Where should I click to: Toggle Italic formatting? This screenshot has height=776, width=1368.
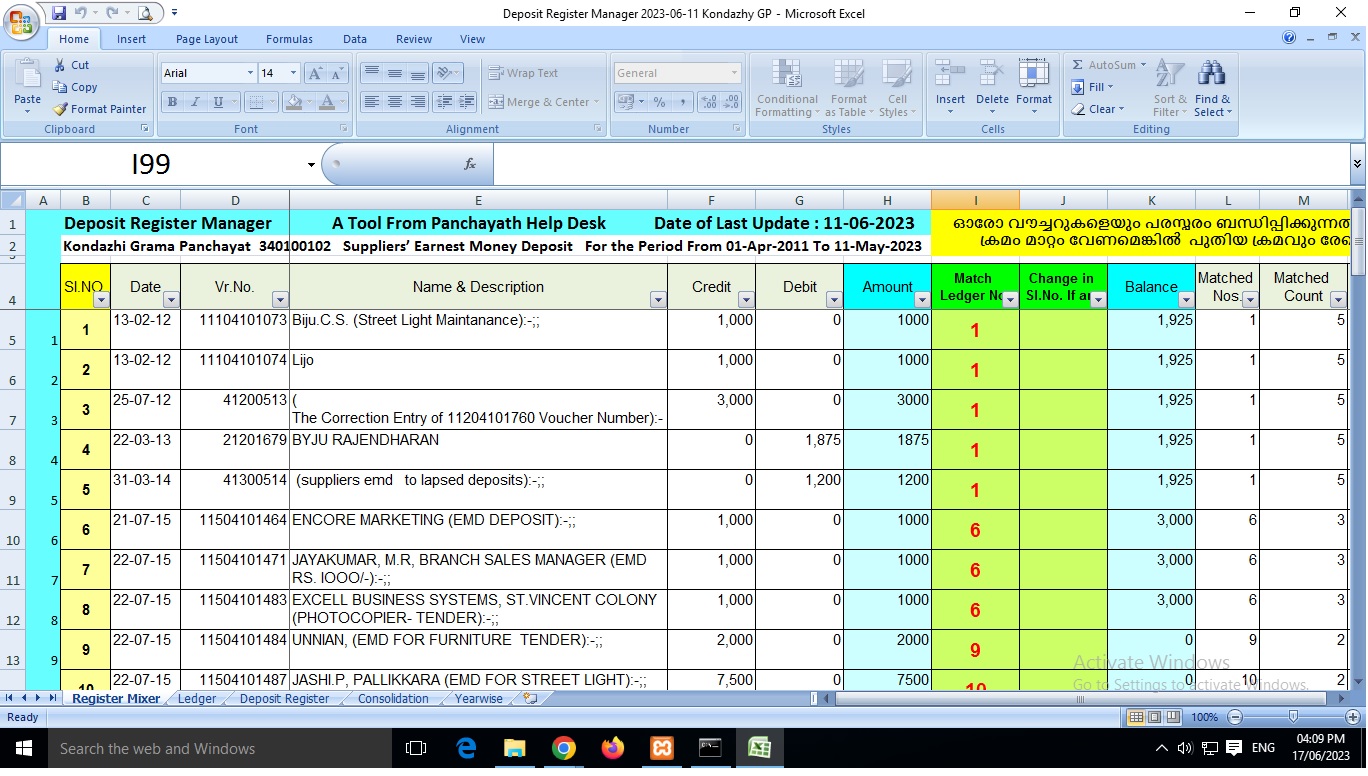point(195,102)
